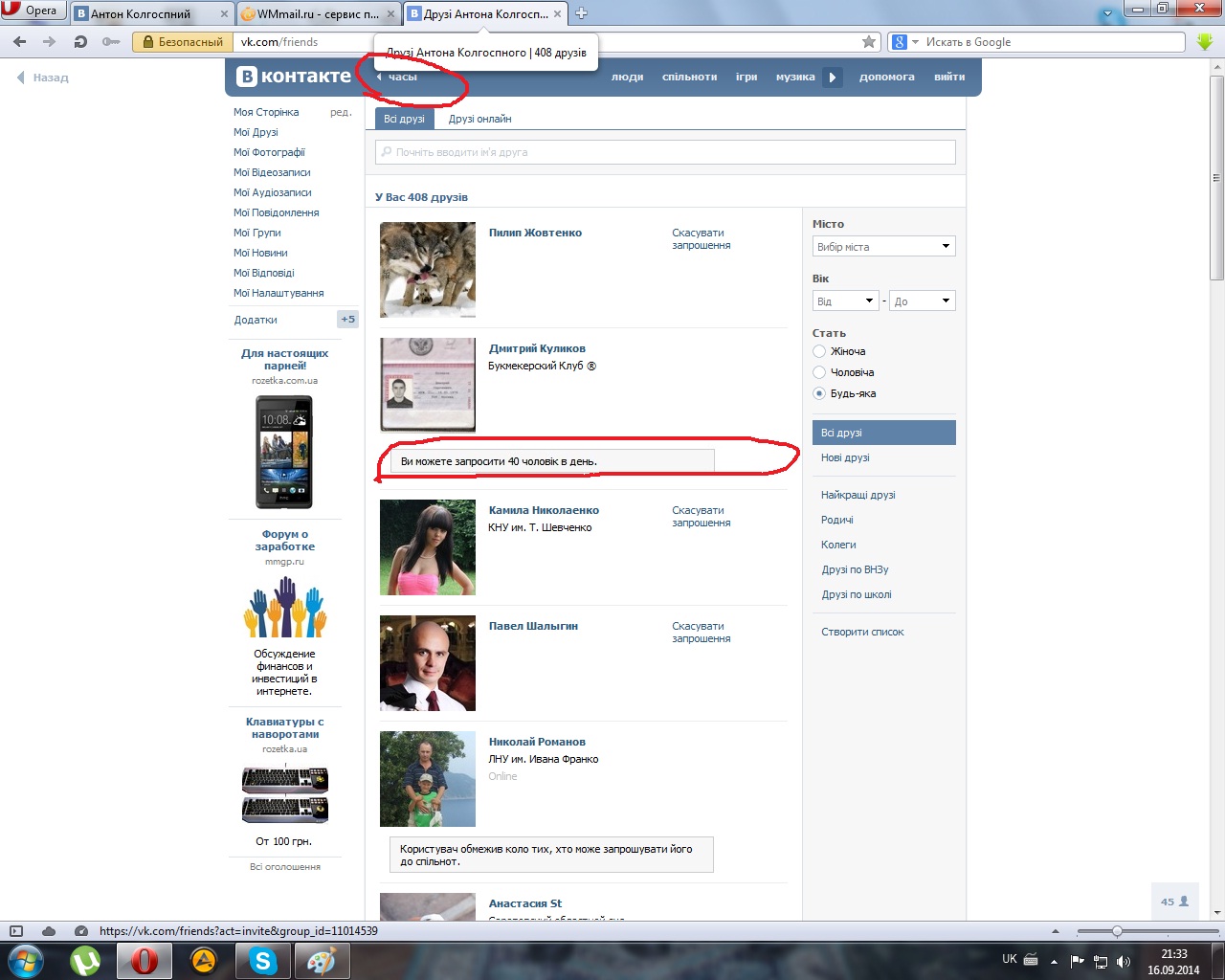Viewport: 1225px width, 980px height.
Task: Click the vertical page scrollbar
Action: 1217,178
